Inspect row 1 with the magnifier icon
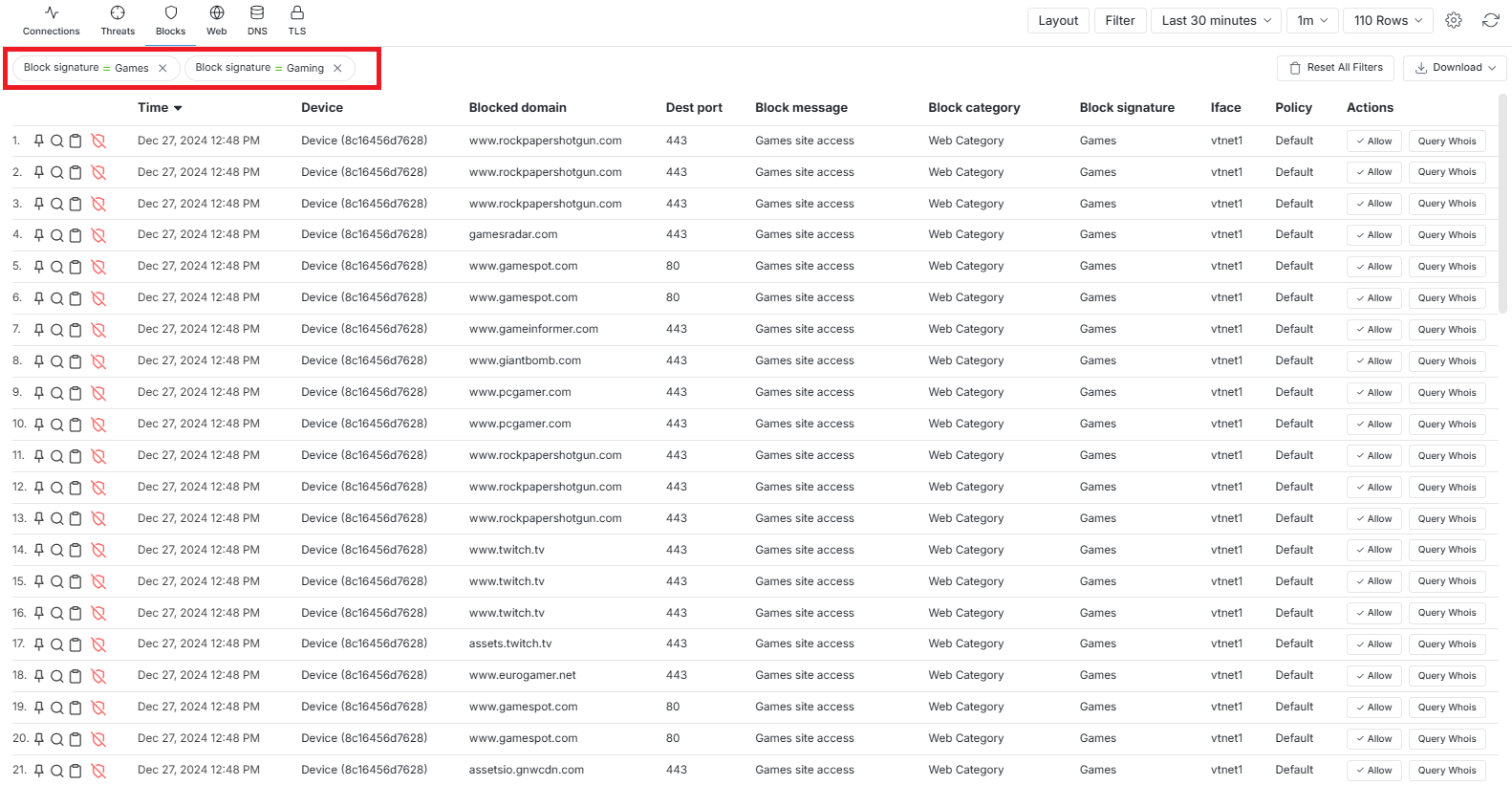The width and height of the screenshot is (1512, 785). tap(57, 141)
